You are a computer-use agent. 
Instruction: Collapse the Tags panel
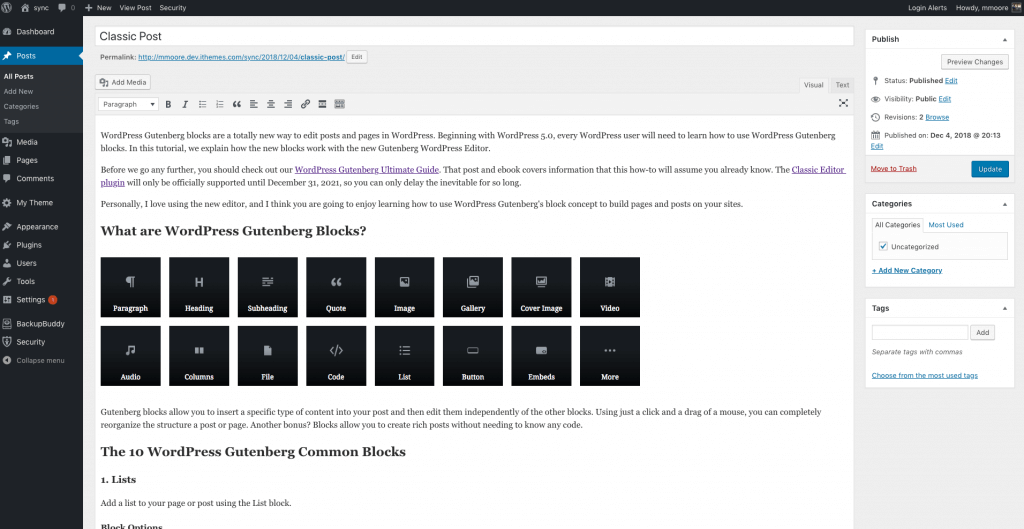pyautogui.click(x=1004, y=308)
